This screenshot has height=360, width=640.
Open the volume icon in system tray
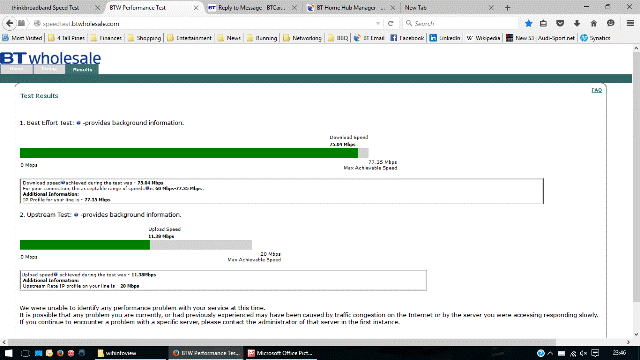(583, 353)
